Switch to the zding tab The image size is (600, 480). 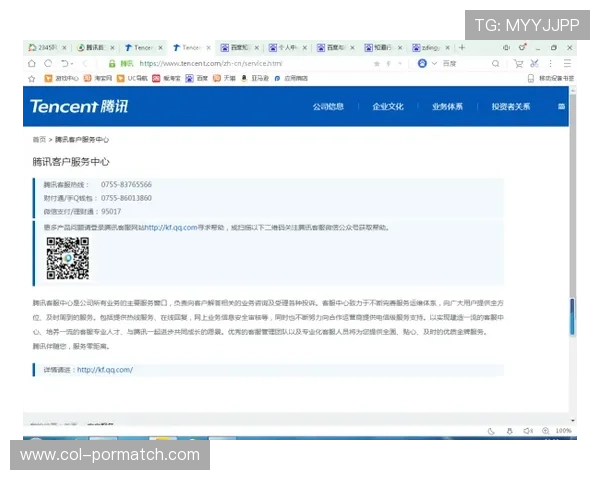pos(430,47)
